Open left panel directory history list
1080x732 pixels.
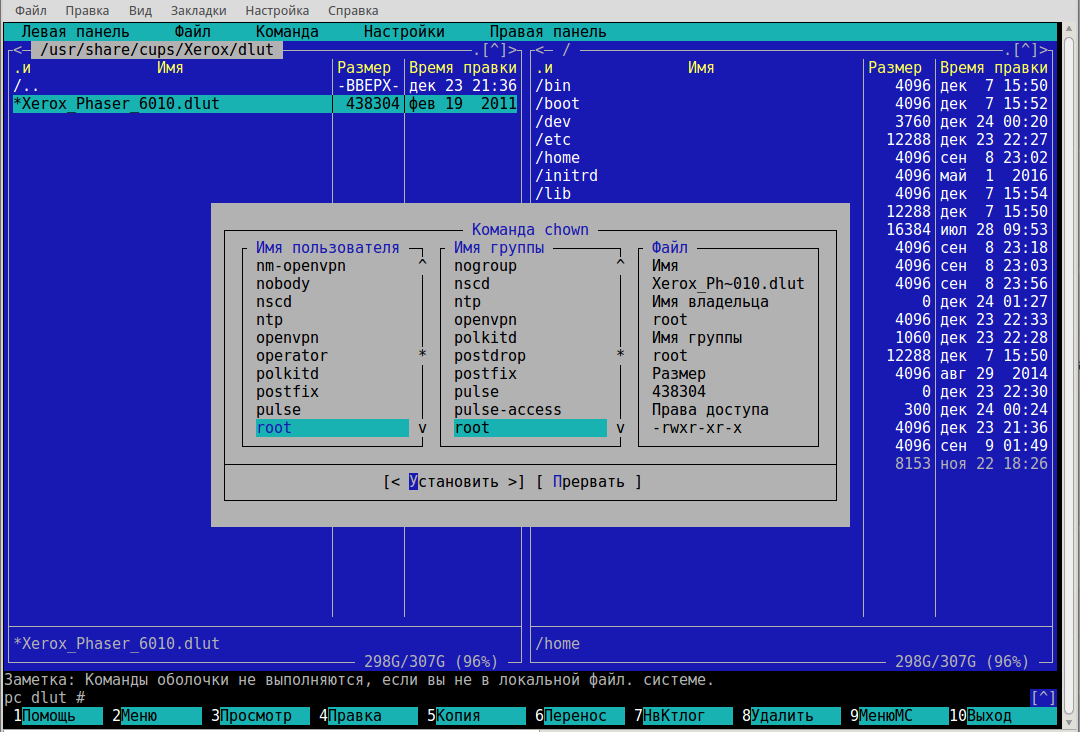tap(494, 50)
